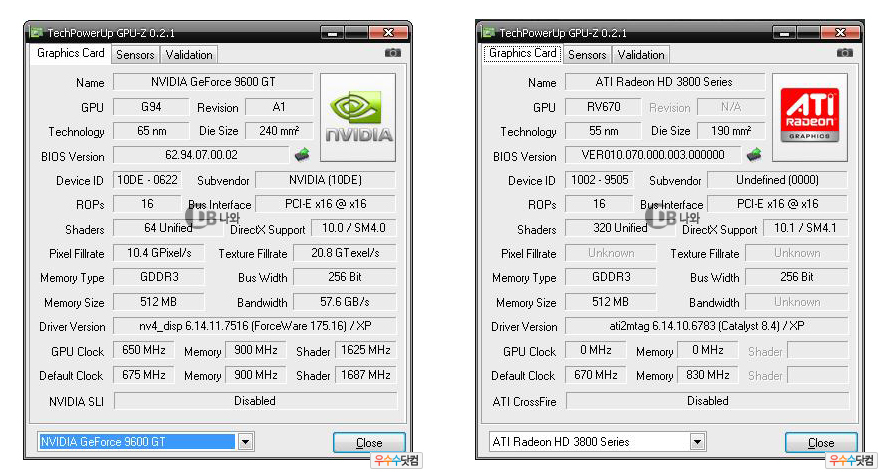
Task: Click the Name field showing ATI Radeon HD 3800 Series
Action: click(x=665, y=82)
